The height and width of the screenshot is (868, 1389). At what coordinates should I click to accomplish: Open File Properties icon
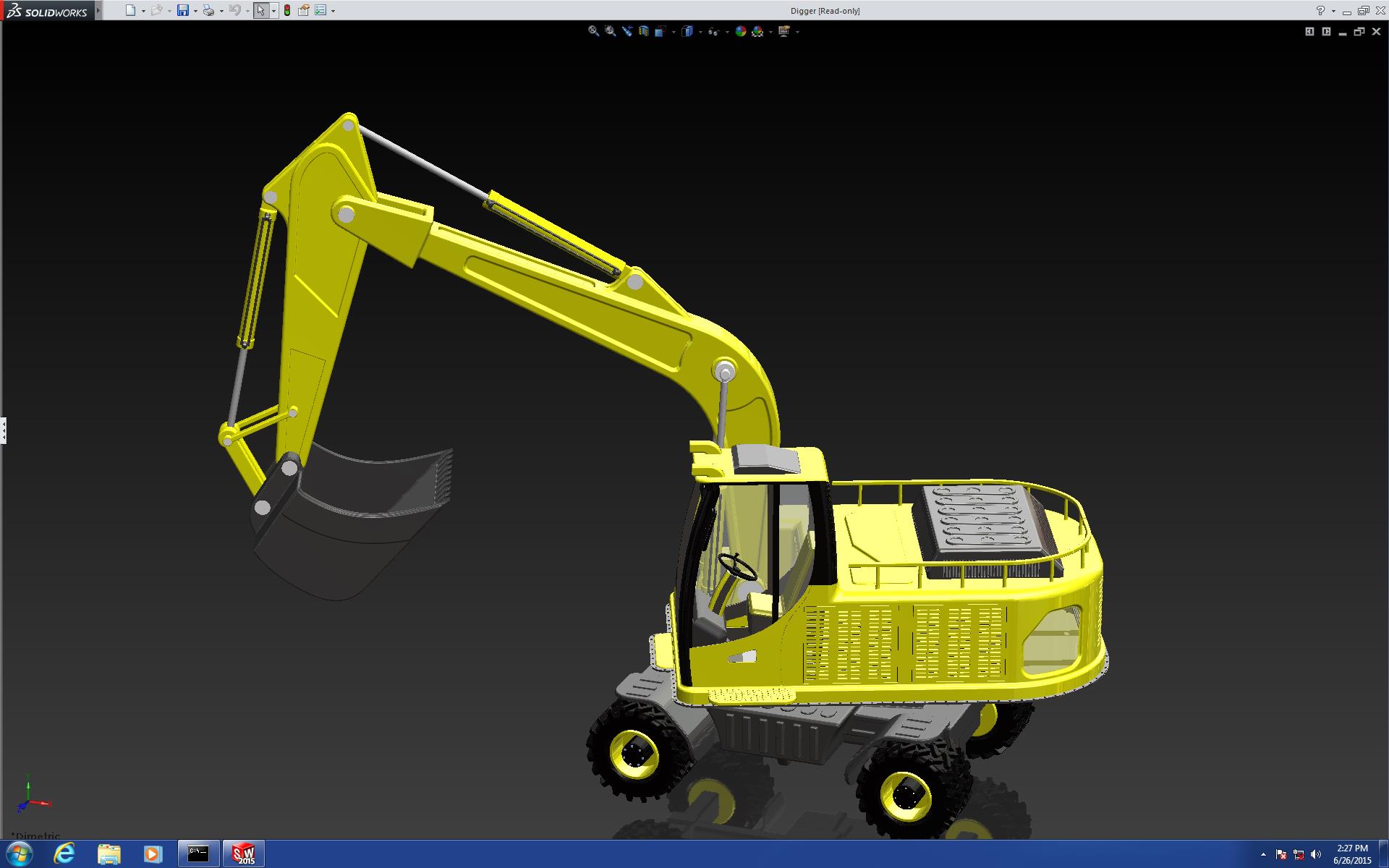tap(304, 10)
